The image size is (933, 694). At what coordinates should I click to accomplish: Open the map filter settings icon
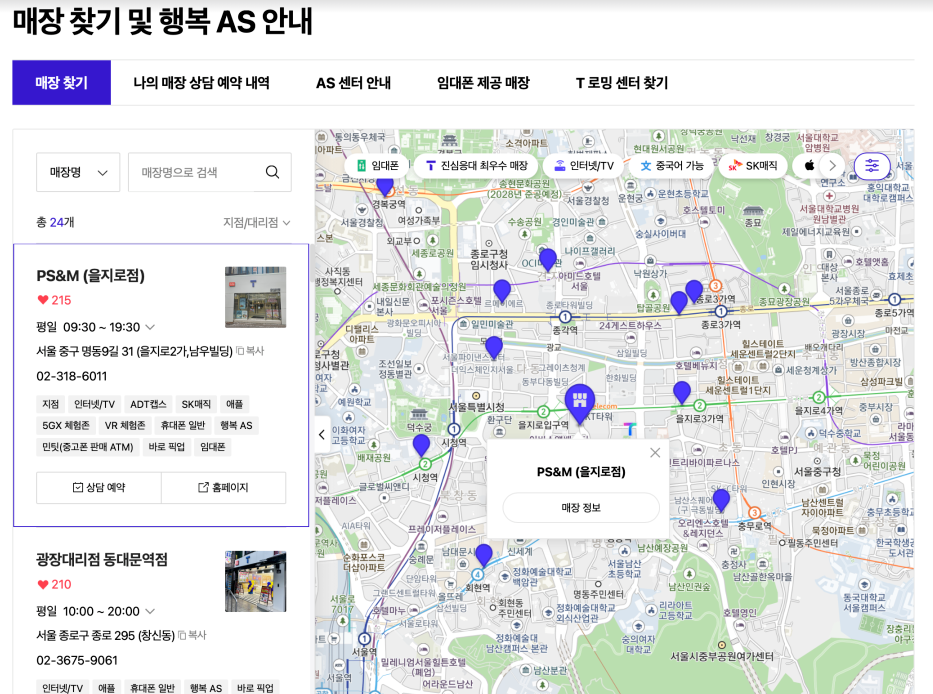click(872, 165)
